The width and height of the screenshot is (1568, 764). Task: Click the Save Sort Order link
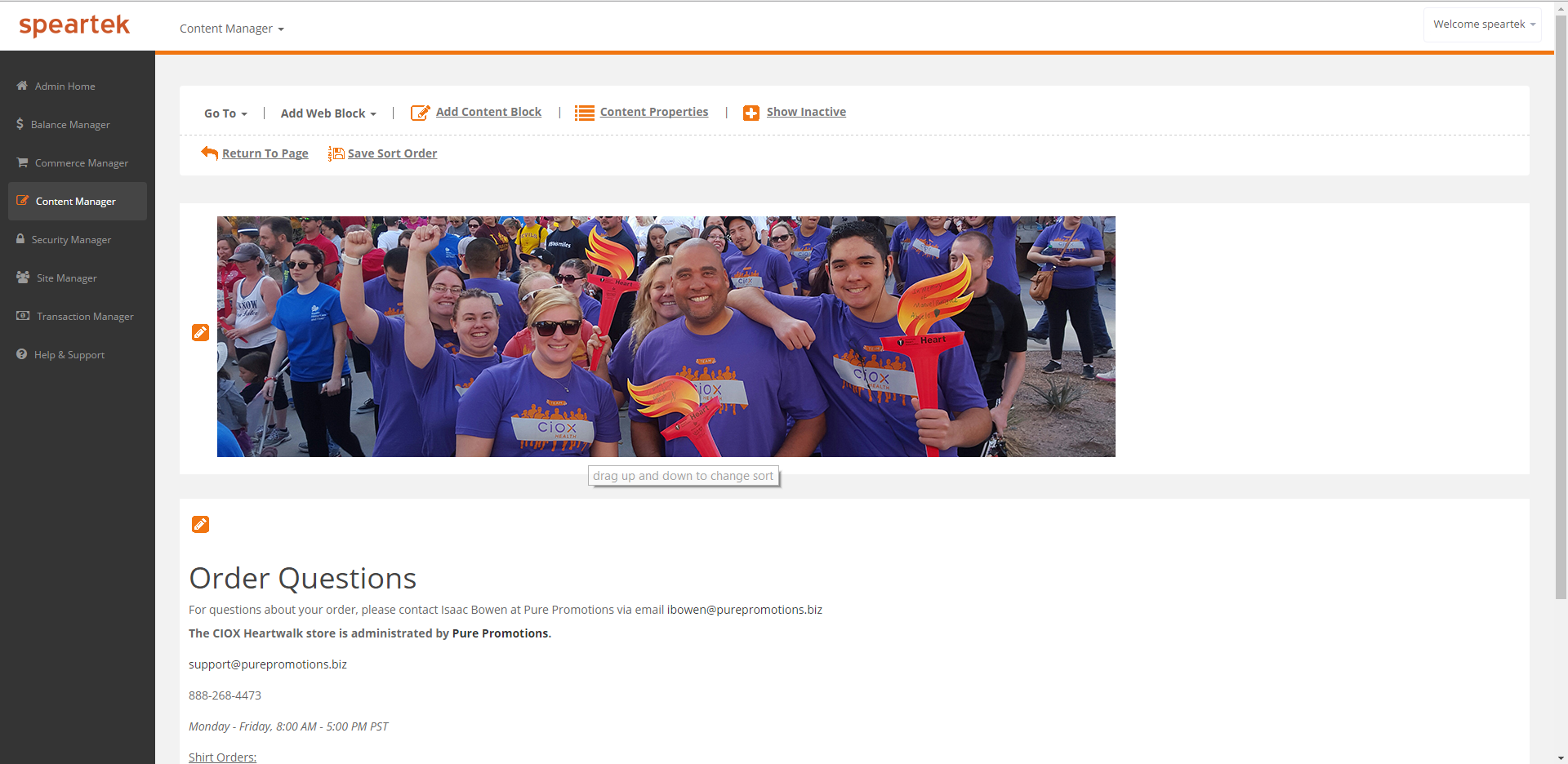[392, 153]
